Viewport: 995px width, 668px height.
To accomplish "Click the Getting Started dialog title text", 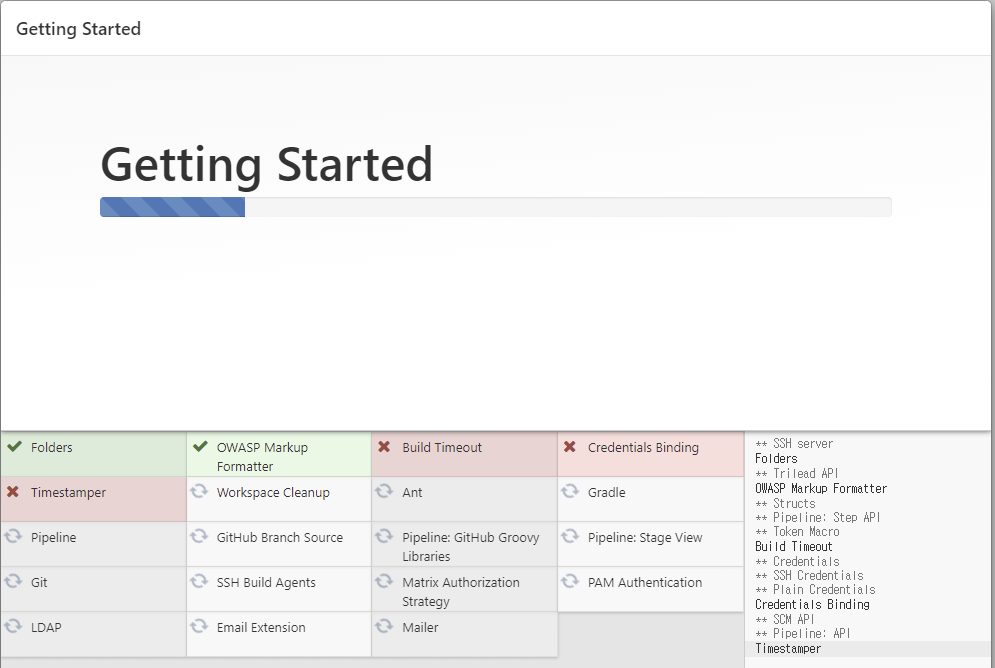I will point(78,29).
